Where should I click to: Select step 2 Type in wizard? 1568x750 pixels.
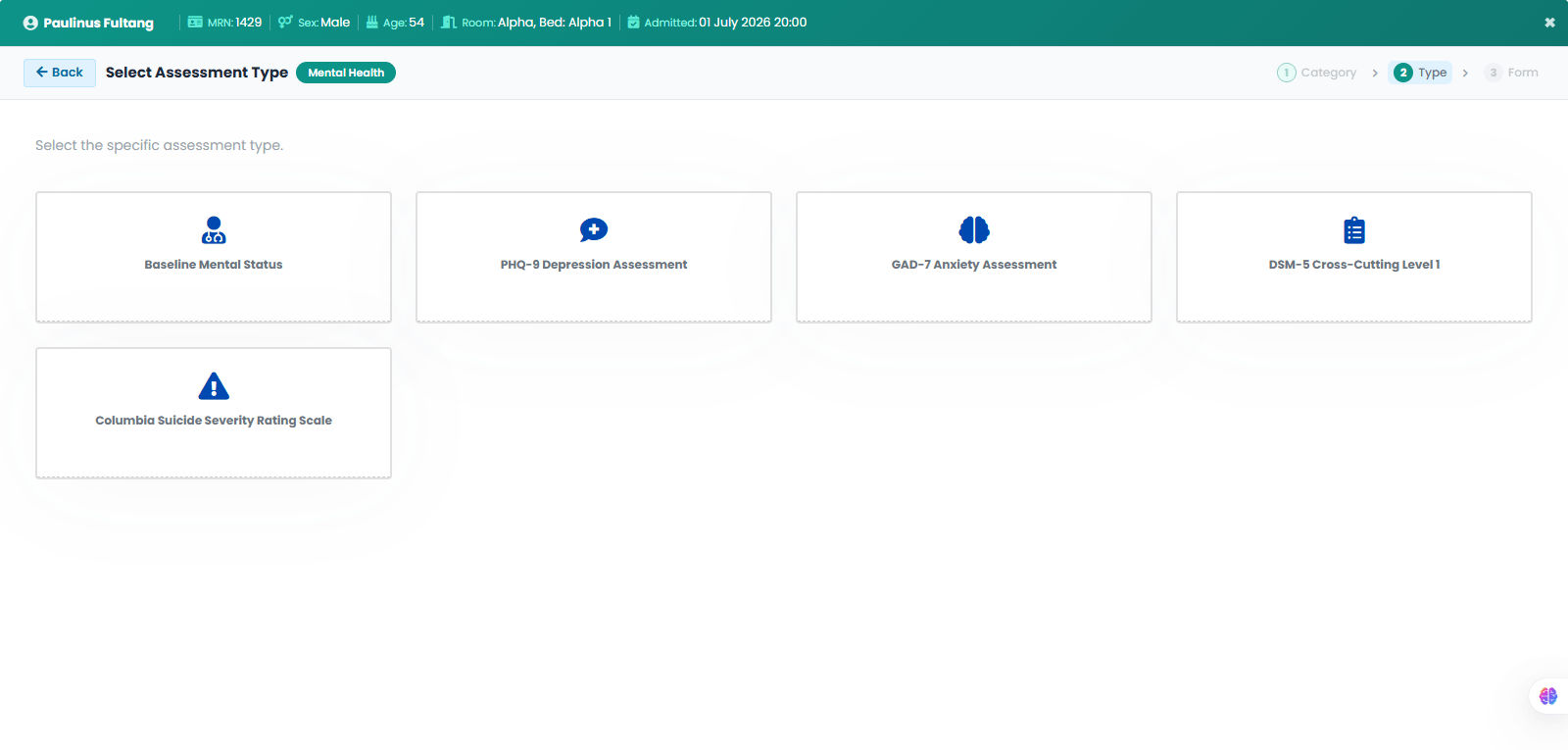pyautogui.click(x=1420, y=73)
